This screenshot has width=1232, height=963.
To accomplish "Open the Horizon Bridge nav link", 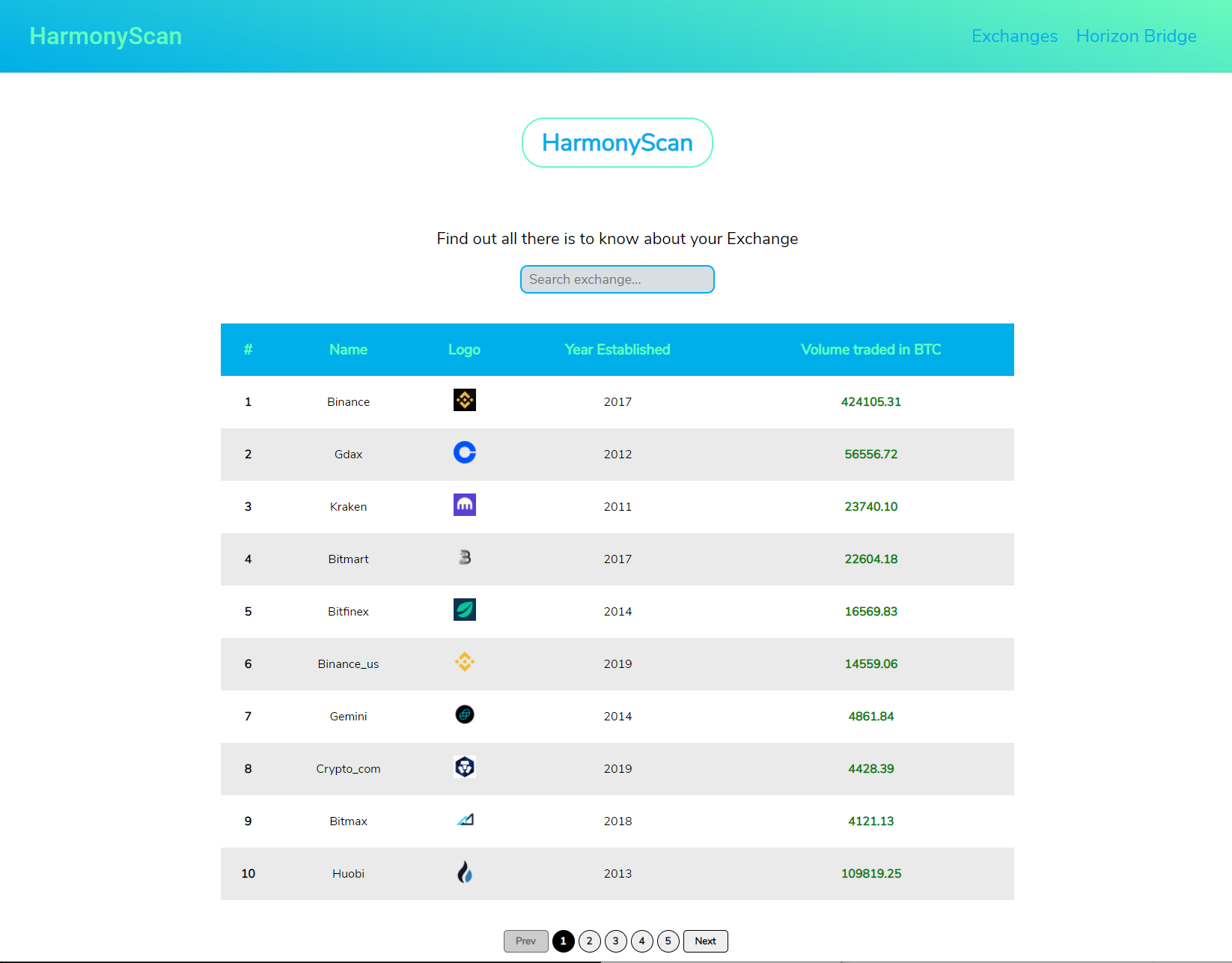I will point(1136,36).
